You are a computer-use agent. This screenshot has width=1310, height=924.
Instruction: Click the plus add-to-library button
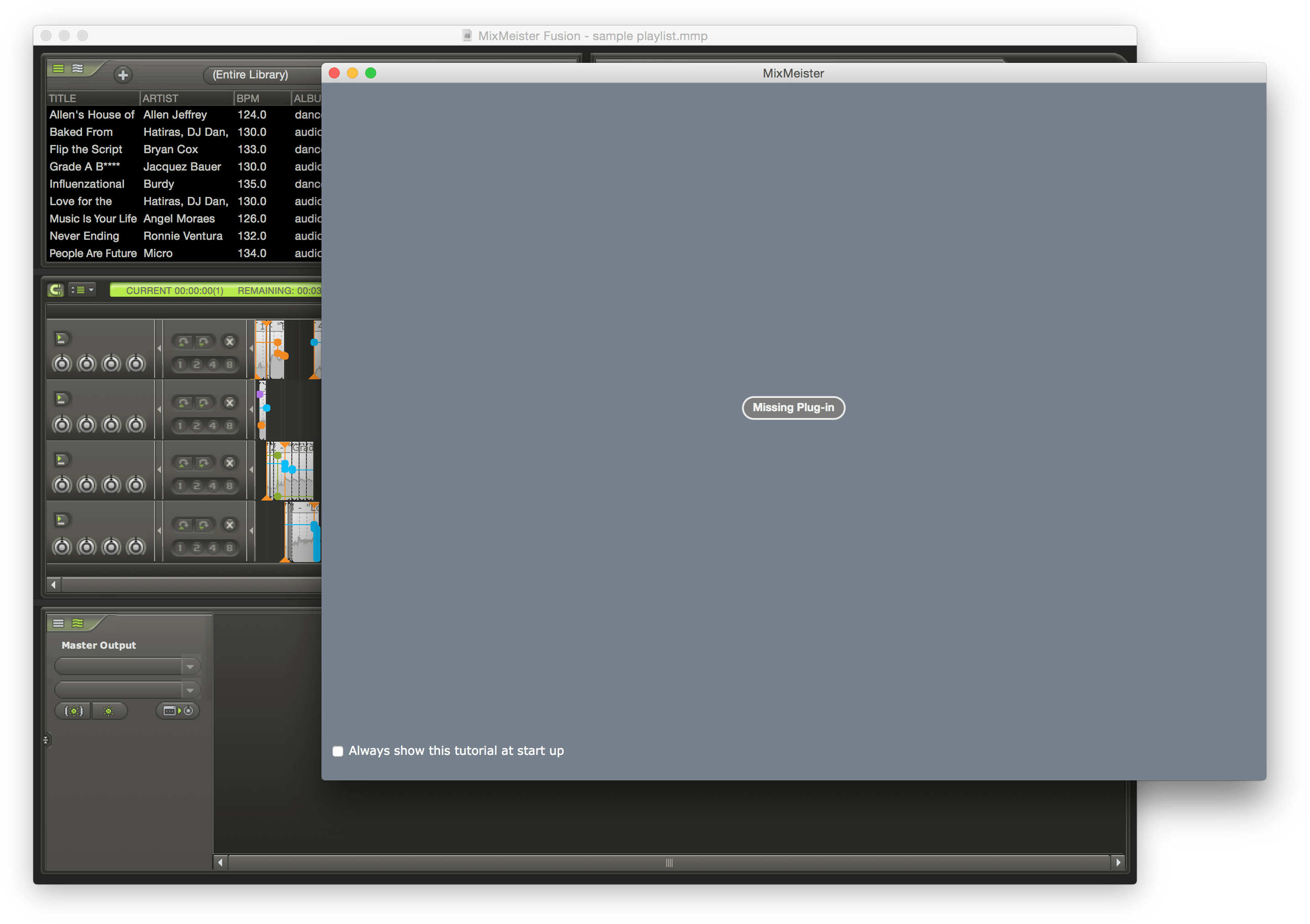point(123,75)
